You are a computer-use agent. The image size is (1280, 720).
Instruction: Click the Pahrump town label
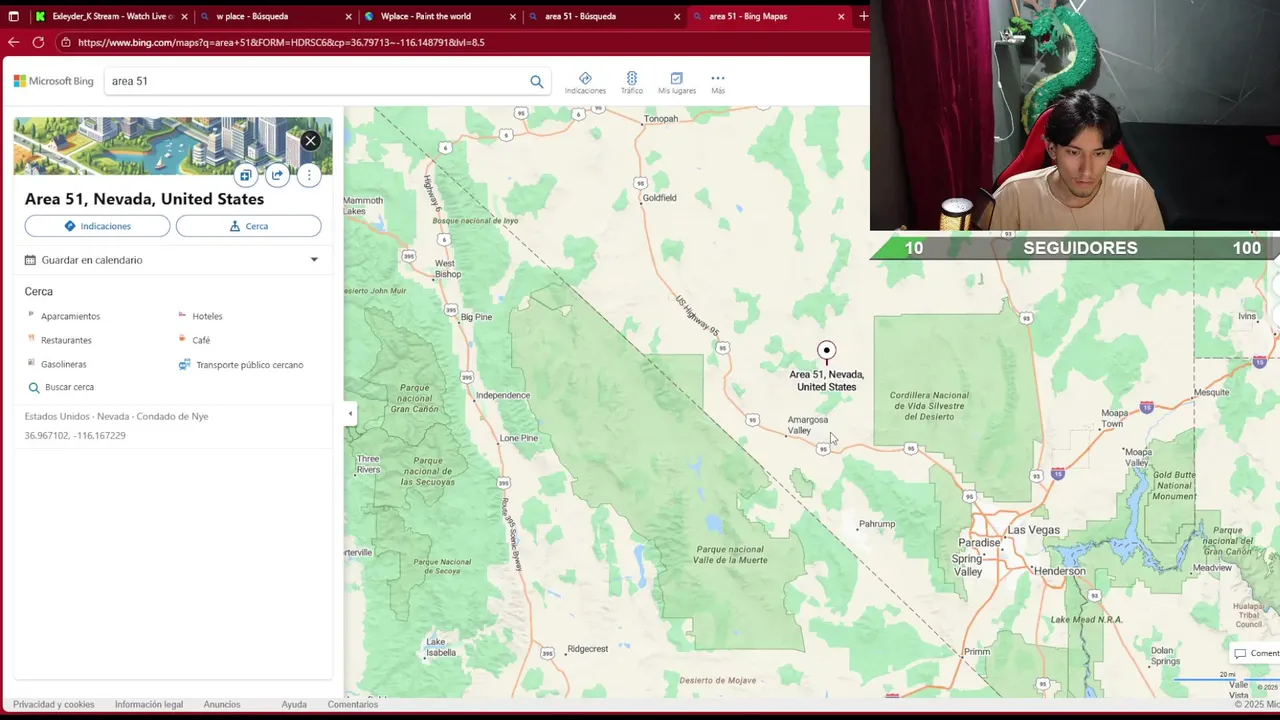pyautogui.click(x=877, y=524)
